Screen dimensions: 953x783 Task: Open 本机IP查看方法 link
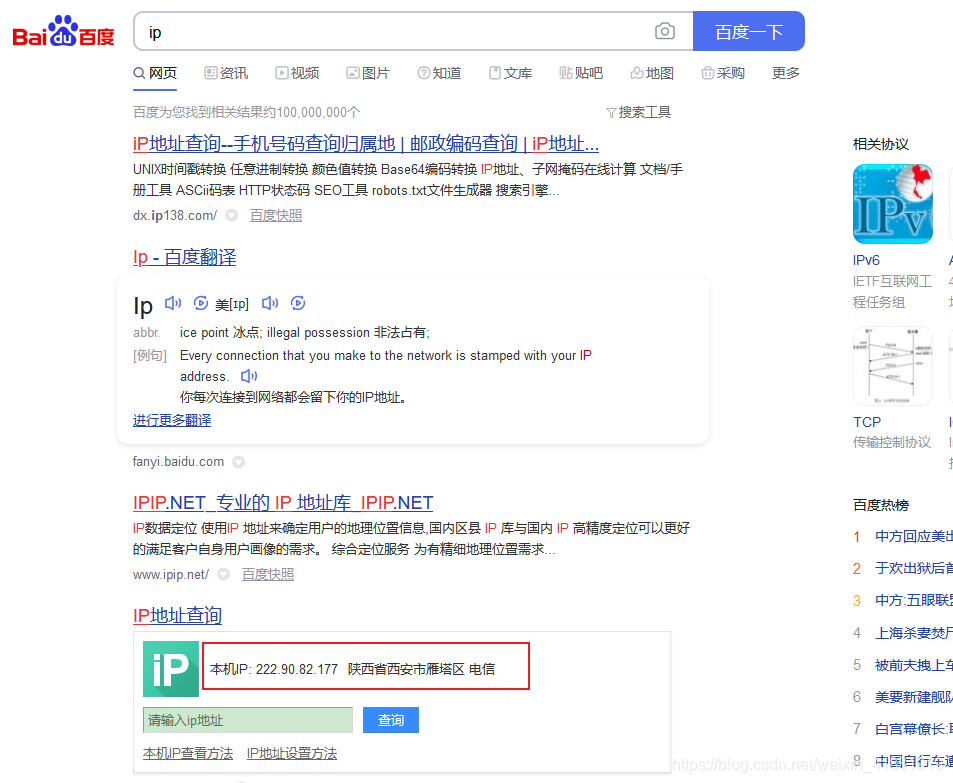[188, 753]
